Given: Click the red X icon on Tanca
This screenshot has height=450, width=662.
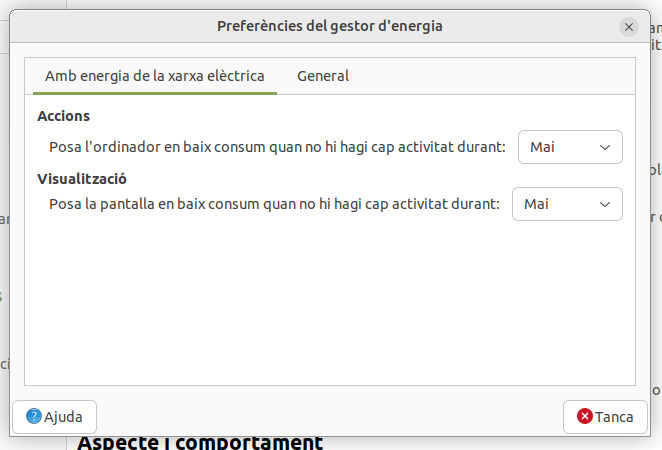Looking at the screenshot, I should click(x=584, y=417).
